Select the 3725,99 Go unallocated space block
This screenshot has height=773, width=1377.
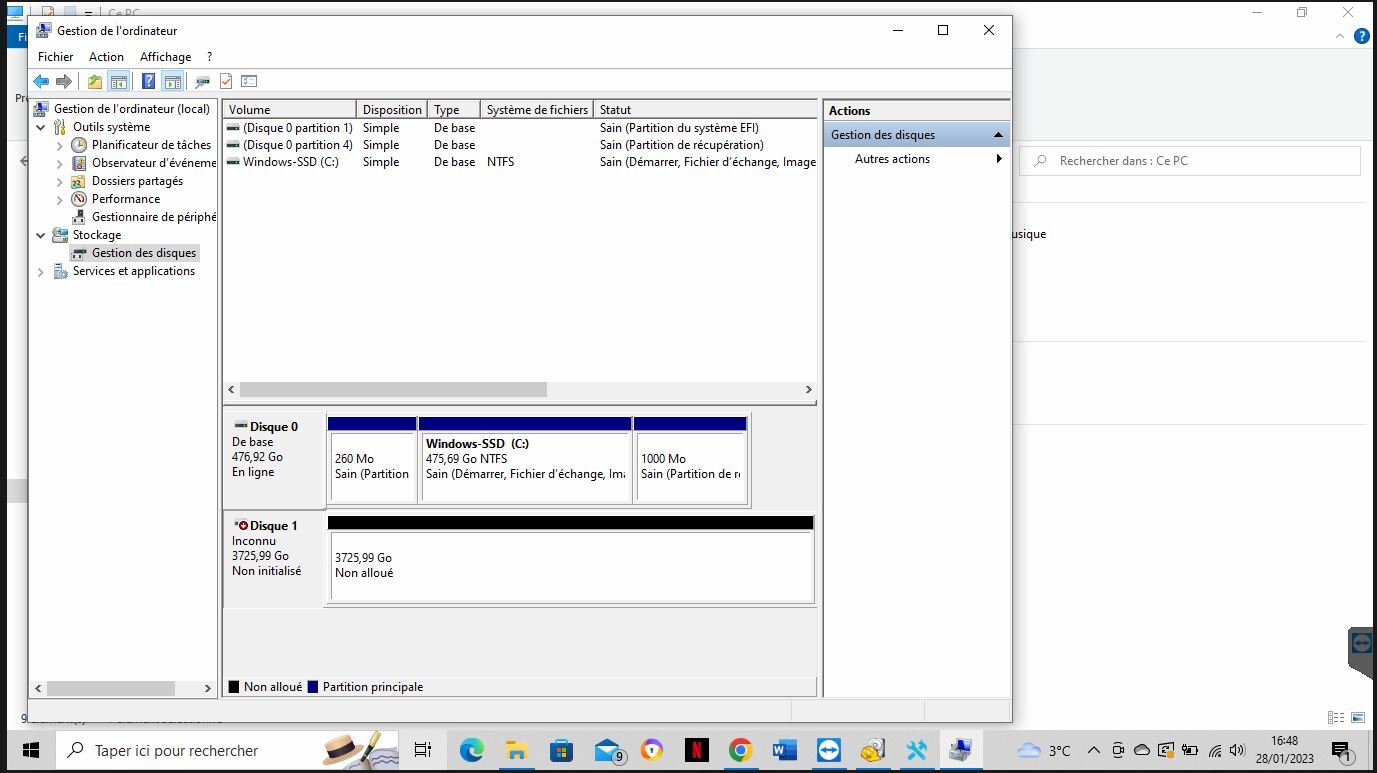571,560
